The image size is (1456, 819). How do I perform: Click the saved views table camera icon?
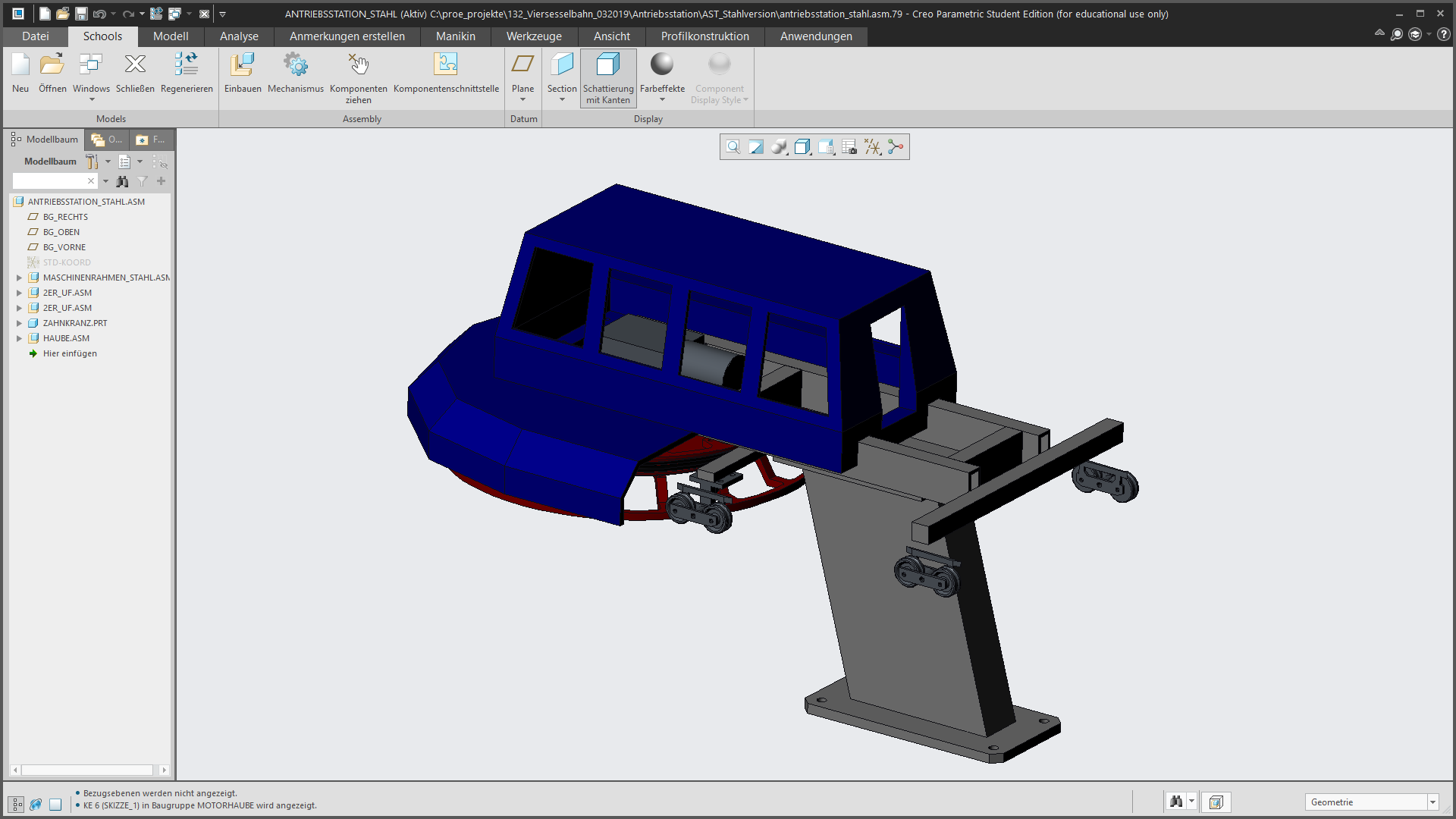click(849, 147)
